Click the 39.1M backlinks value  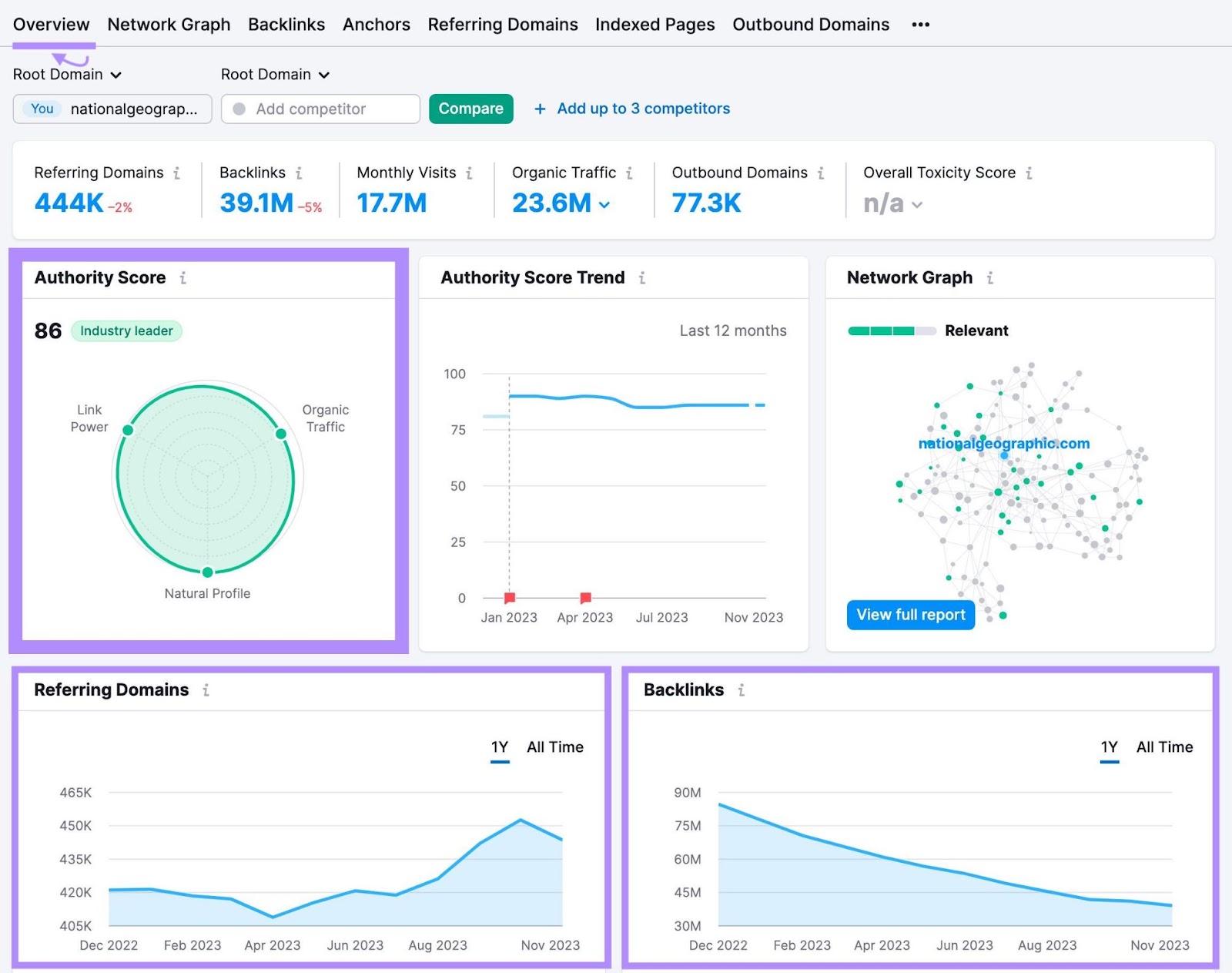(256, 203)
